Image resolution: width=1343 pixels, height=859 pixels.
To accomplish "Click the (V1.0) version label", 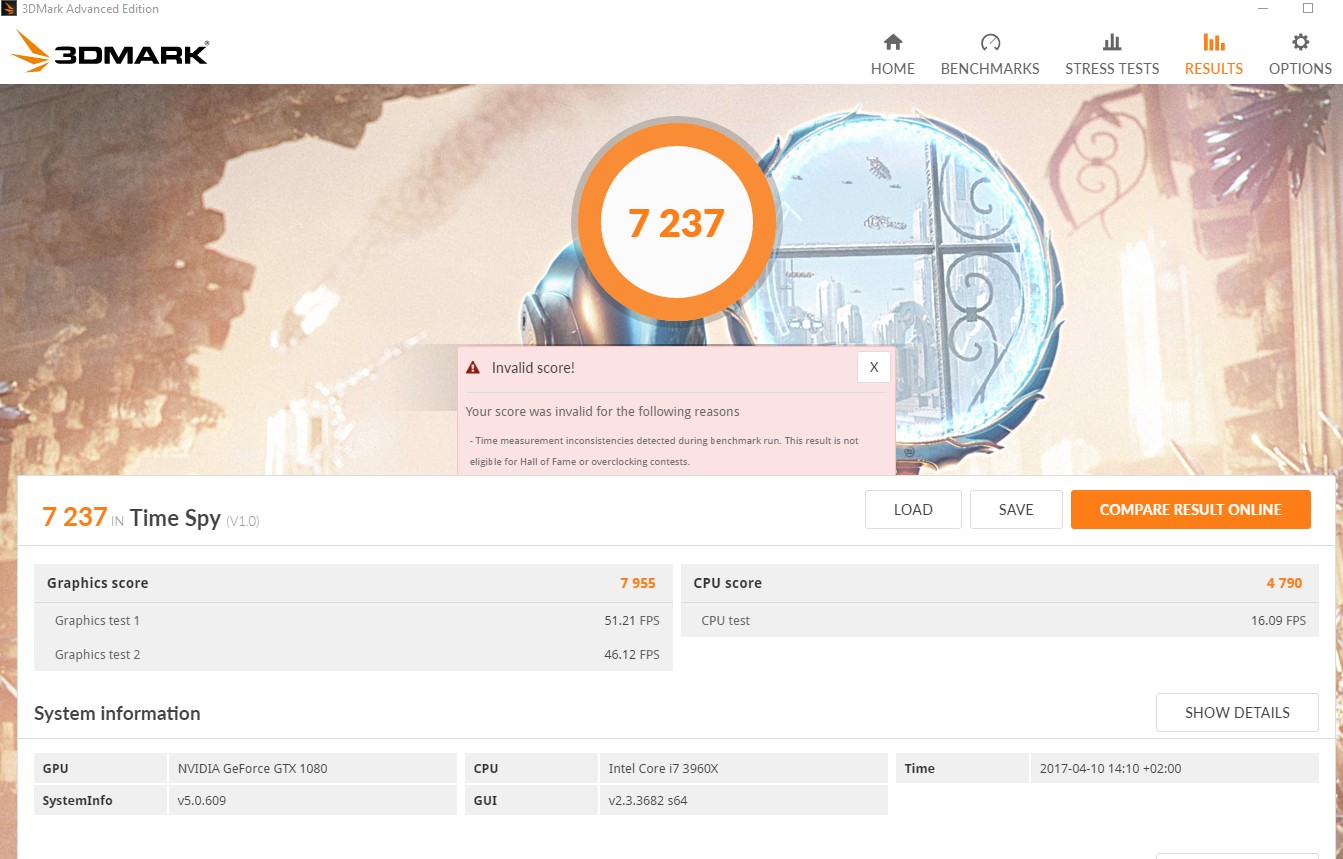I will click(242, 521).
